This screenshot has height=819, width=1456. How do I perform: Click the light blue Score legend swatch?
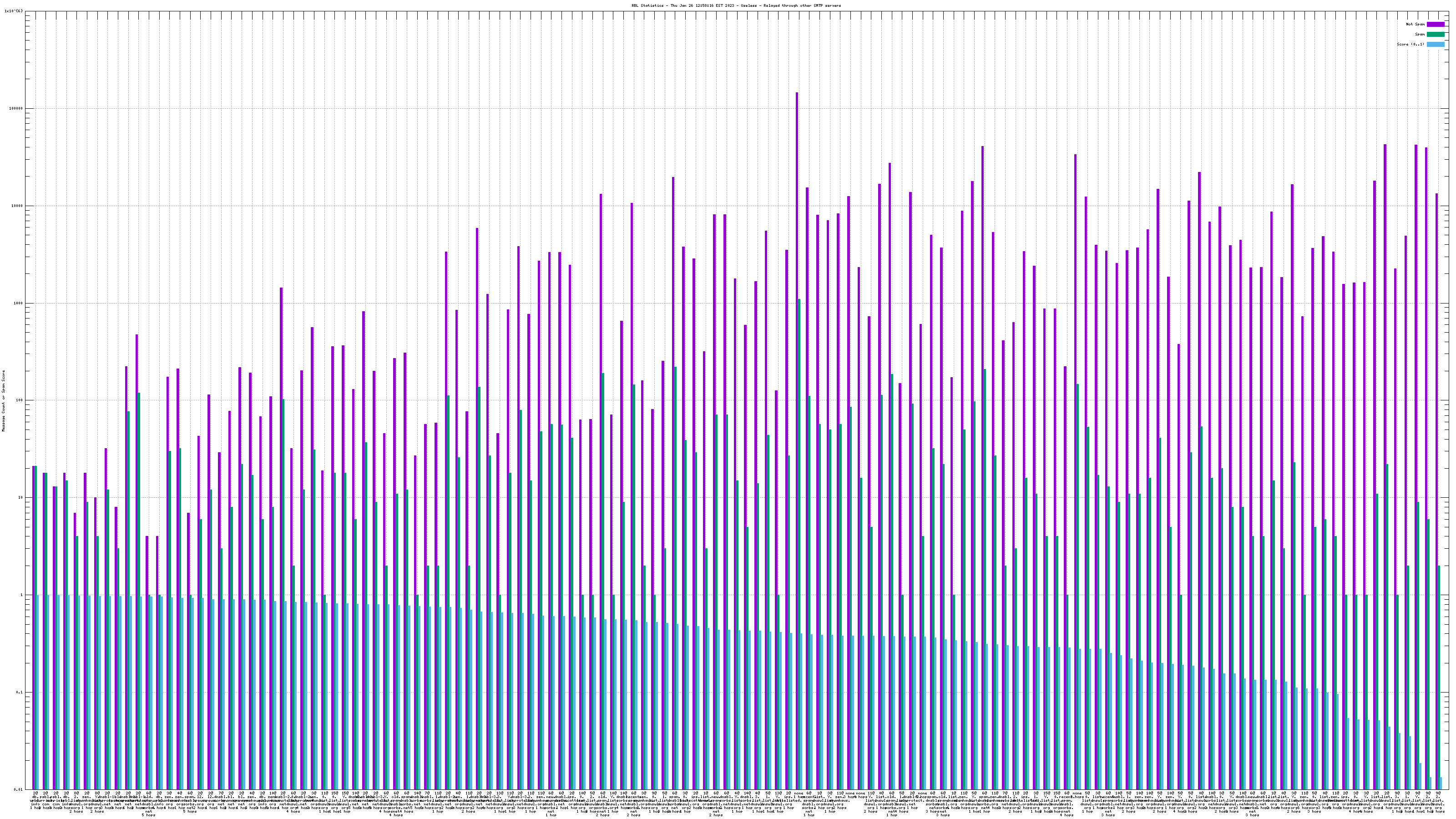click(1435, 44)
